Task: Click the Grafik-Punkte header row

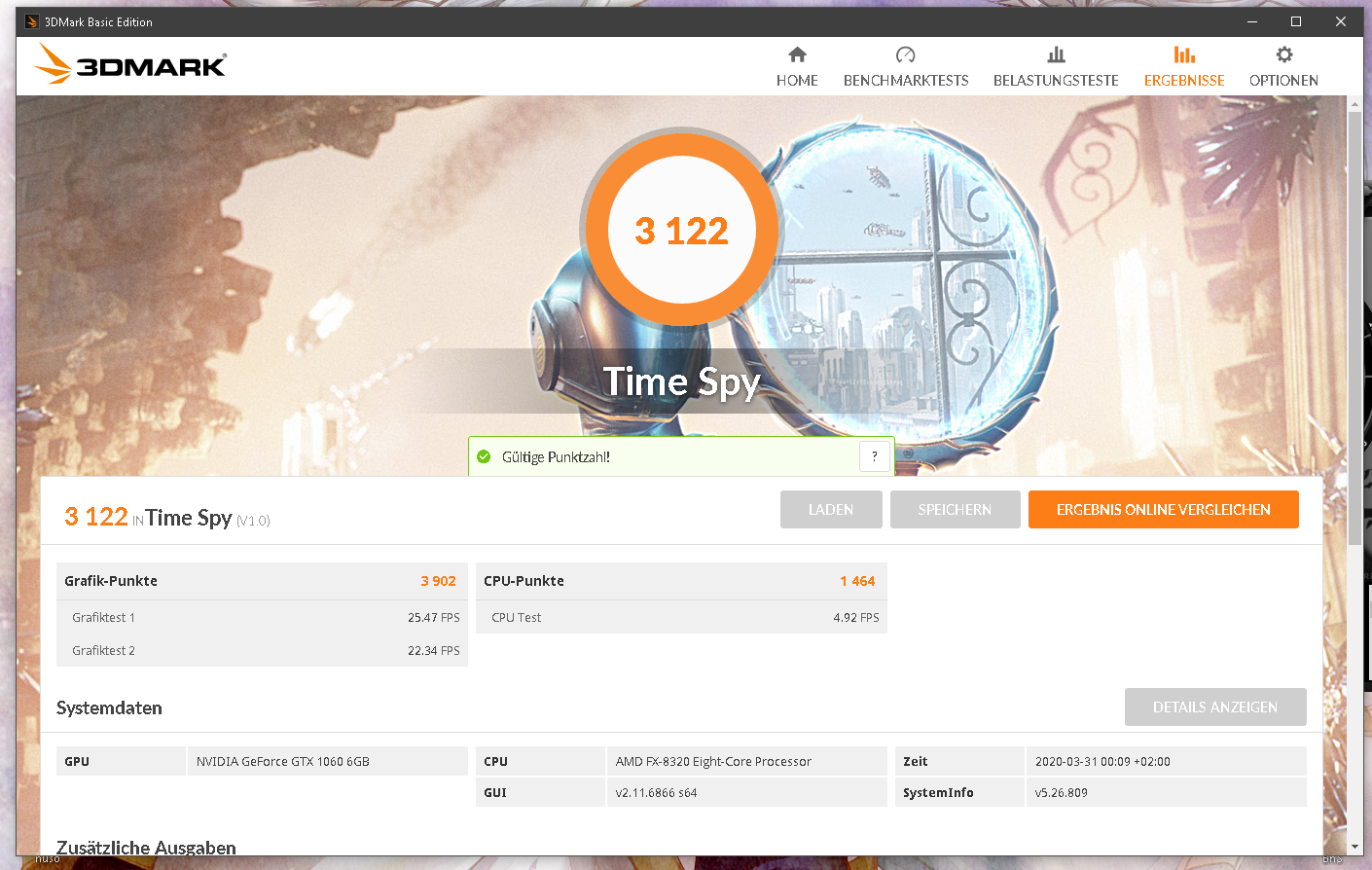Action: point(262,581)
